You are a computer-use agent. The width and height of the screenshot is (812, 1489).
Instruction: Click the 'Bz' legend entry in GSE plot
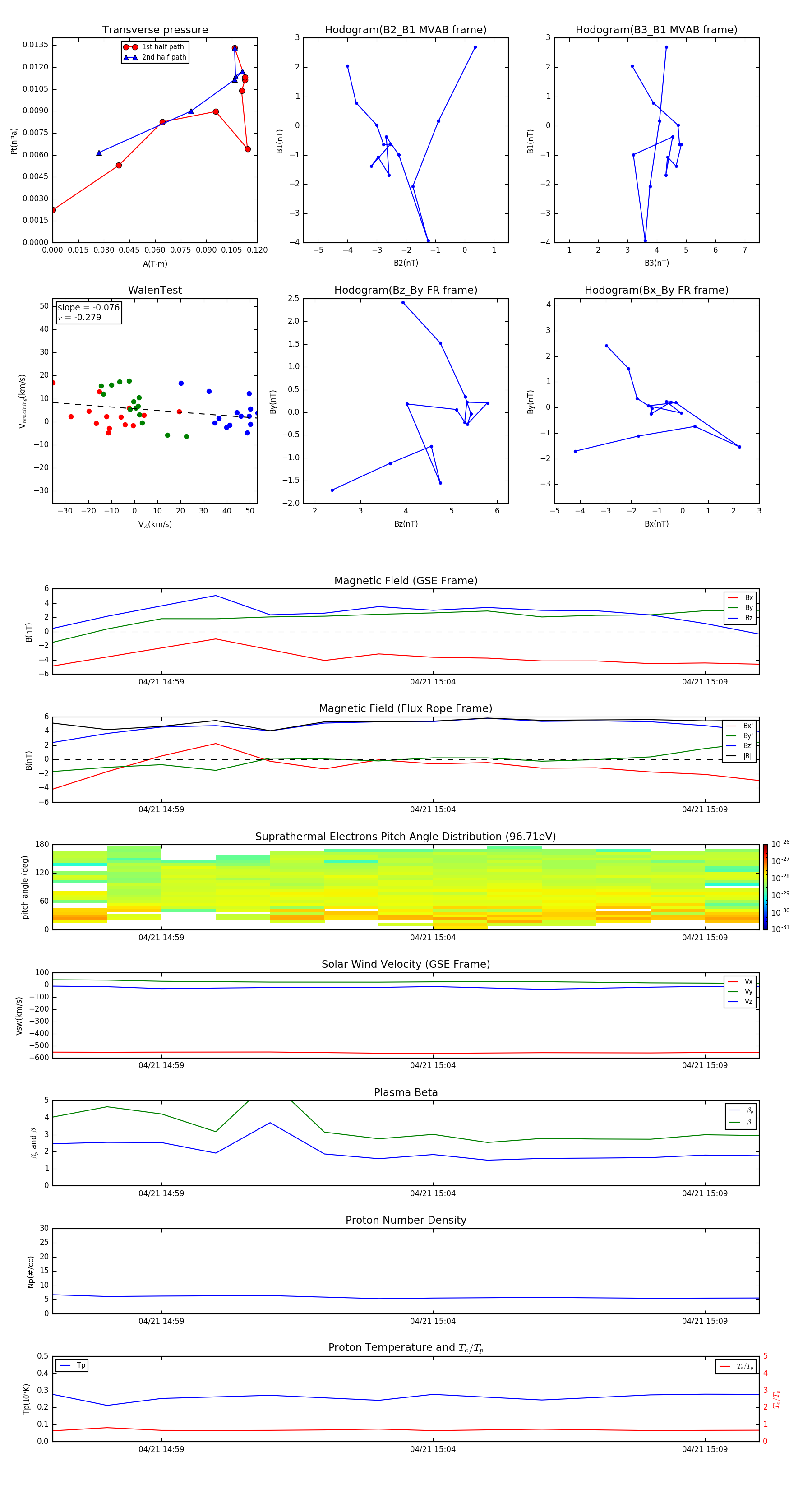[x=740, y=618]
